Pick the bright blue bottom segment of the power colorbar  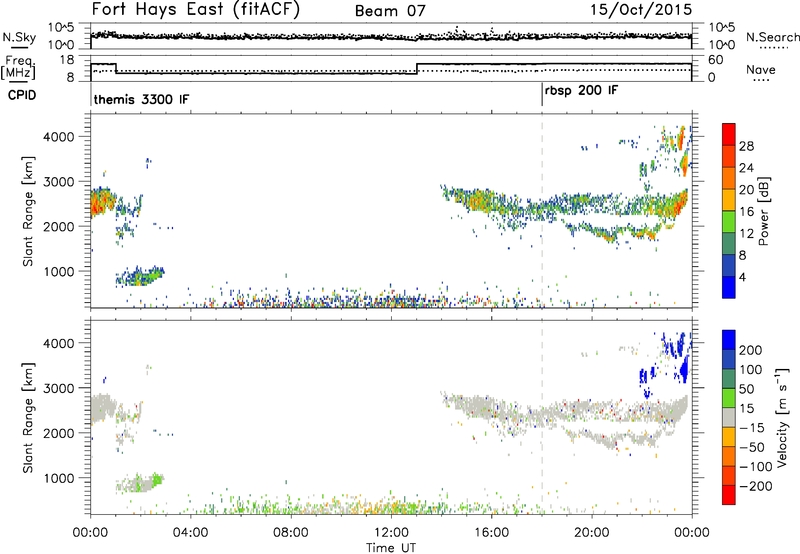pos(729,287)
